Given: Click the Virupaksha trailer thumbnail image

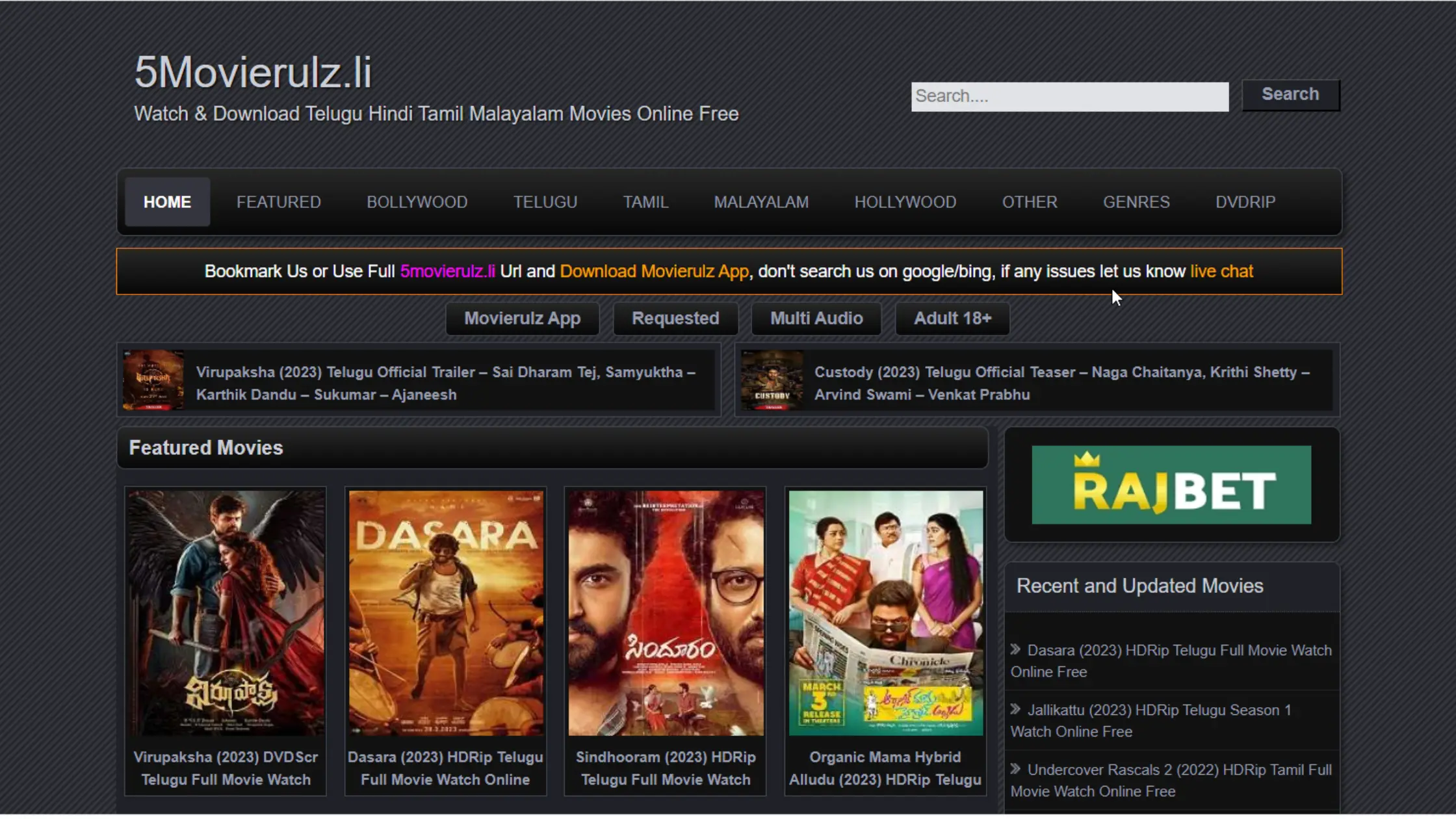Looking at the screenshot, I should click(153, 380).
